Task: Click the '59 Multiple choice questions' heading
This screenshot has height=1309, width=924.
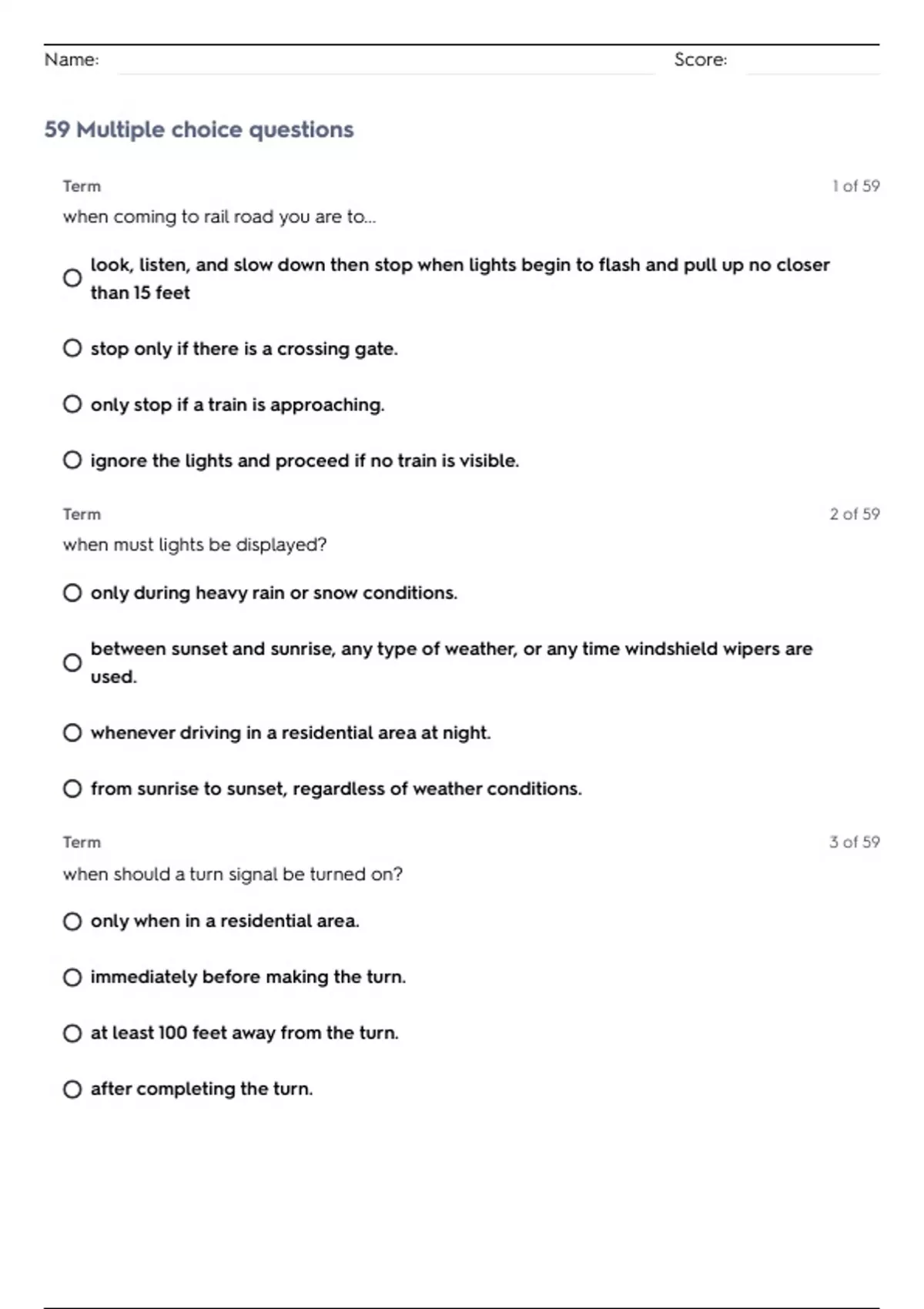Action: click(x=199, y=129)
